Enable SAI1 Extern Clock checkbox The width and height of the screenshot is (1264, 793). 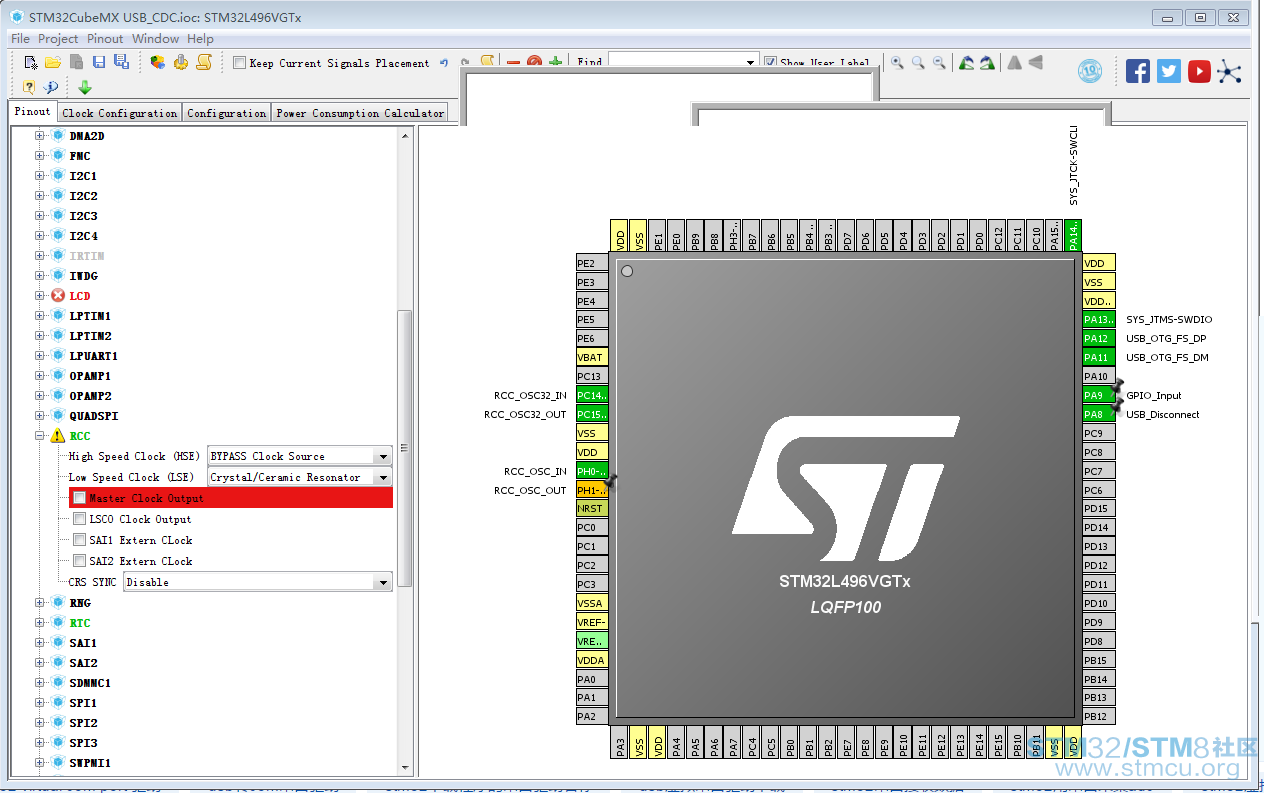click(x=79, y=540)
